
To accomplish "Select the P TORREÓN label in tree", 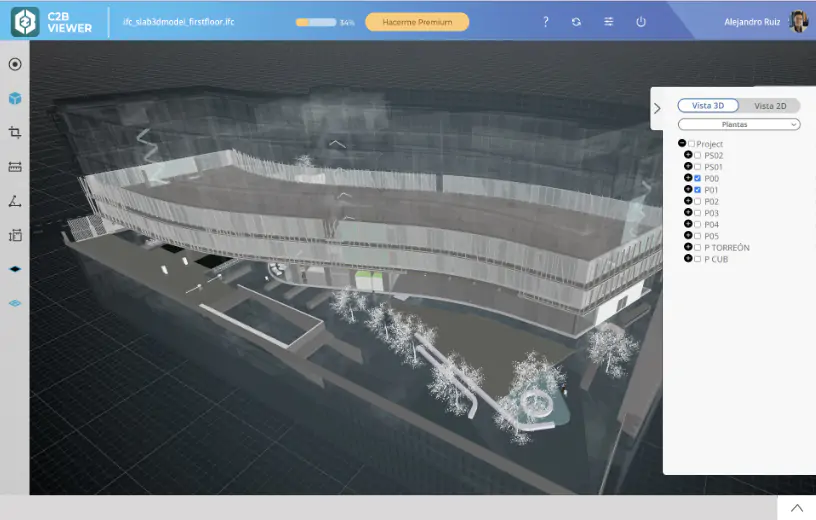I will click(726, 248).
